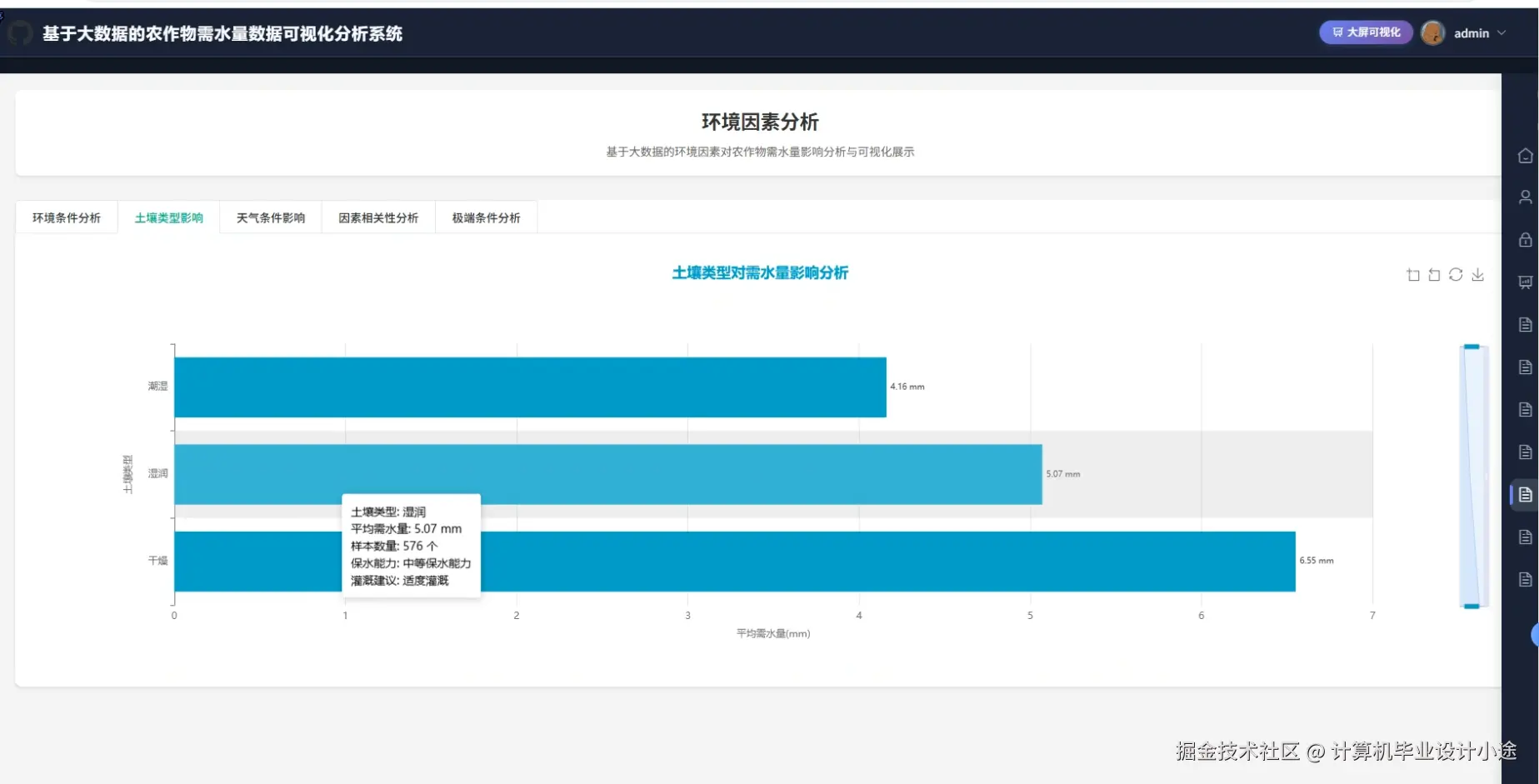This screenshot has width=1539, height=784.
Task: Click tooltip line 保水能力: 中等保水能力
Action: 411,564
